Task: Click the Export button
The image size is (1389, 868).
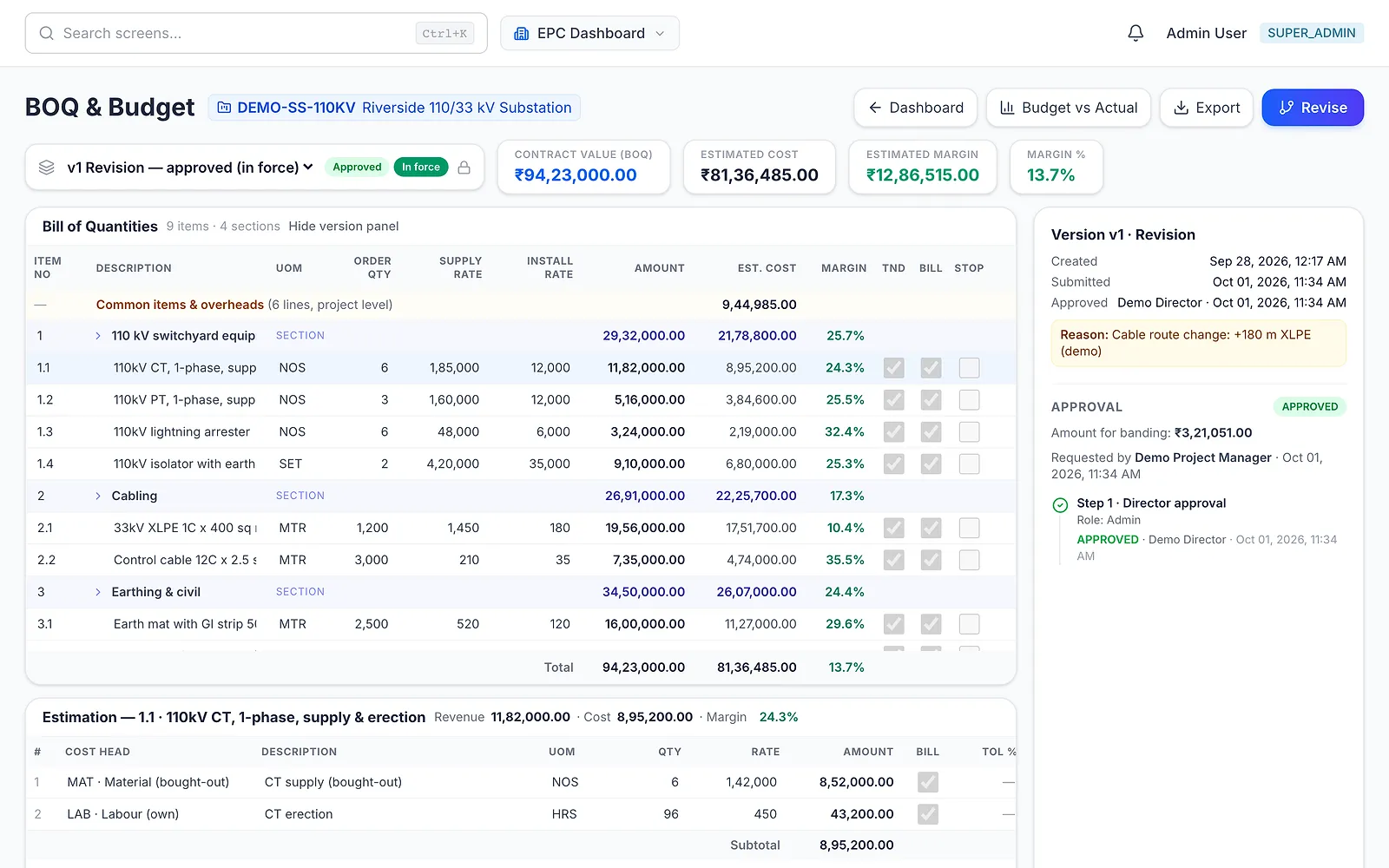Action: point(1206,108)
